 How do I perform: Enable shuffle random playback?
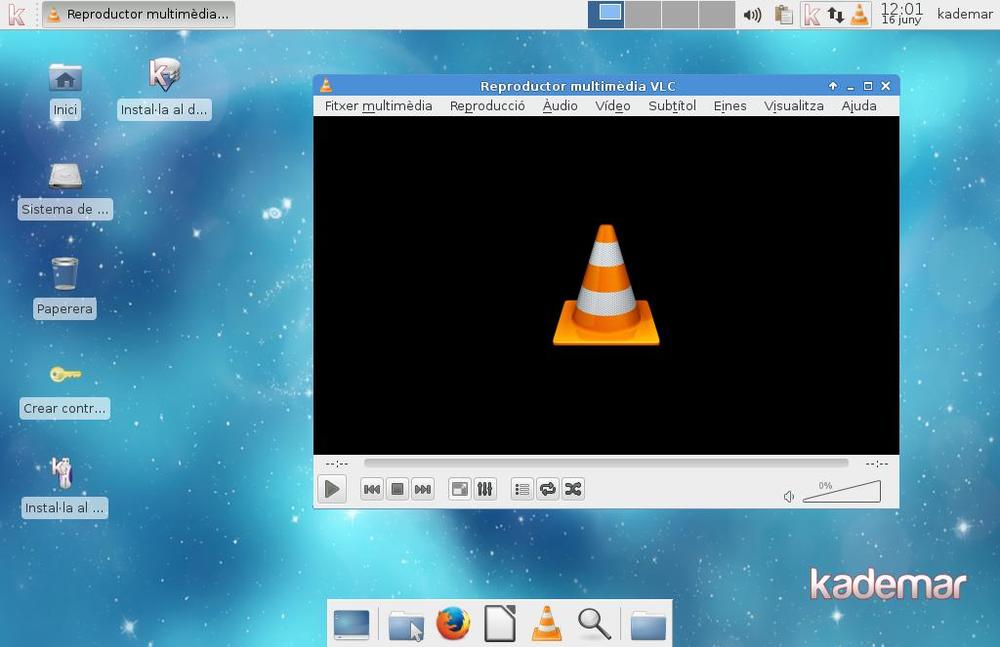coord(573,489)
